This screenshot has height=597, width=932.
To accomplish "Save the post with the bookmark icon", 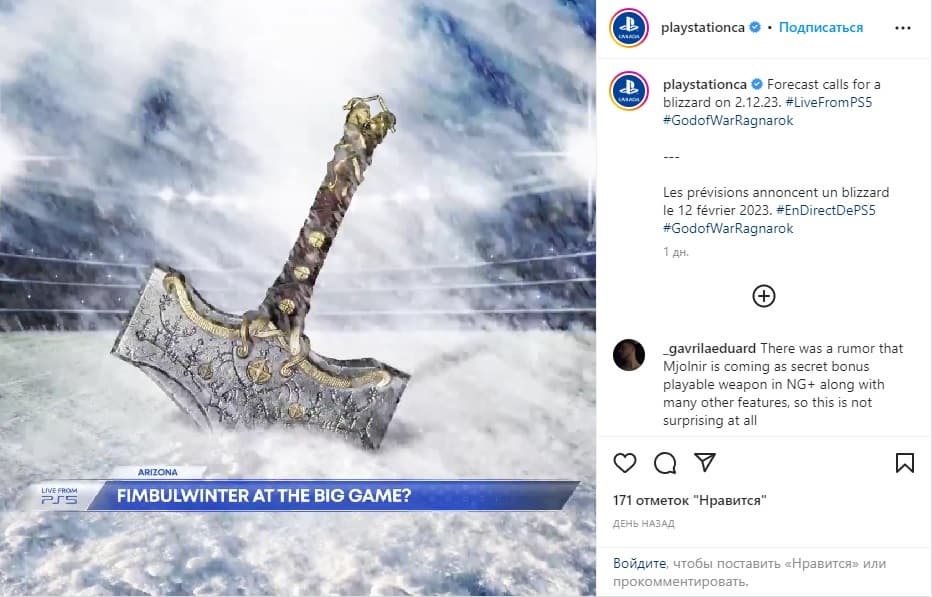I will click(x=905, y=463).
